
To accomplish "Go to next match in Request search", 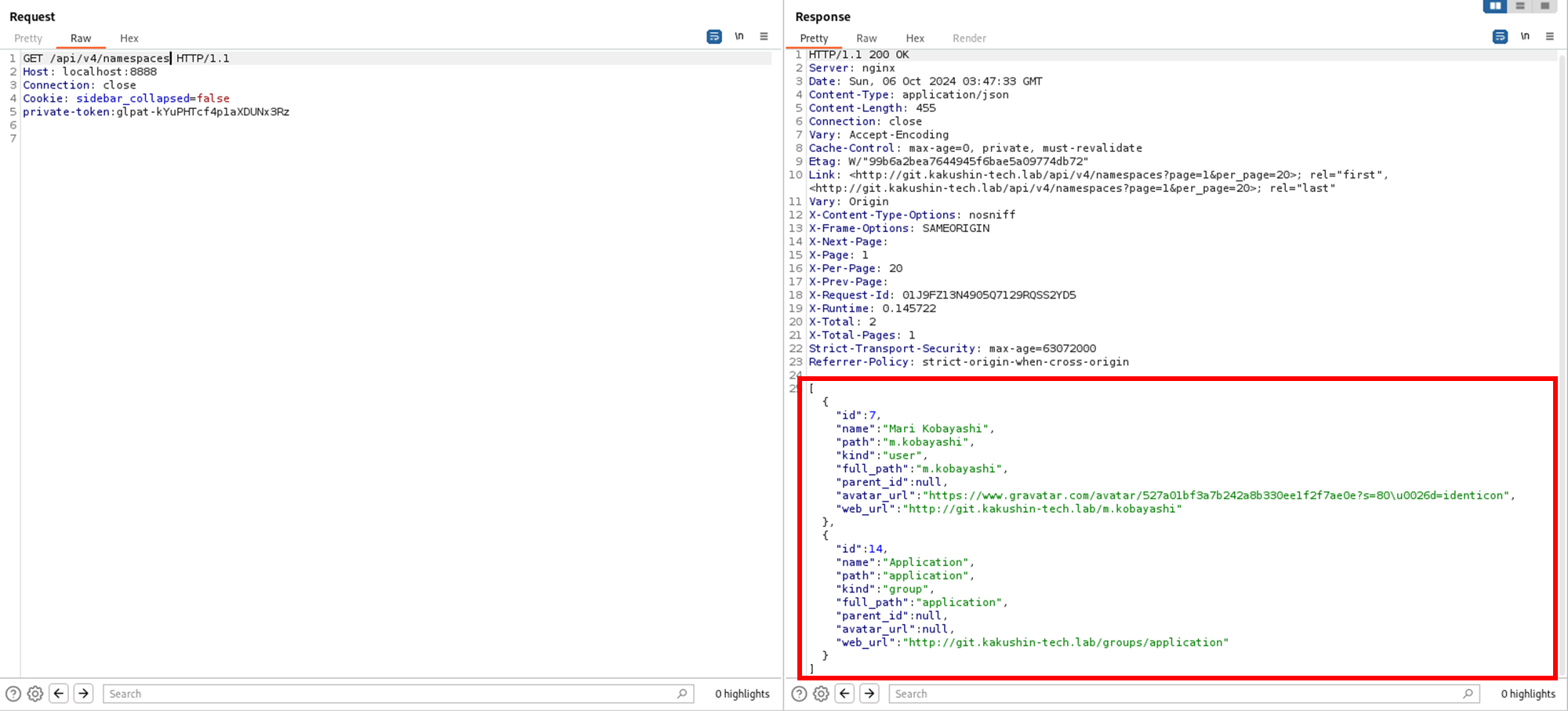I will [84, 694].
